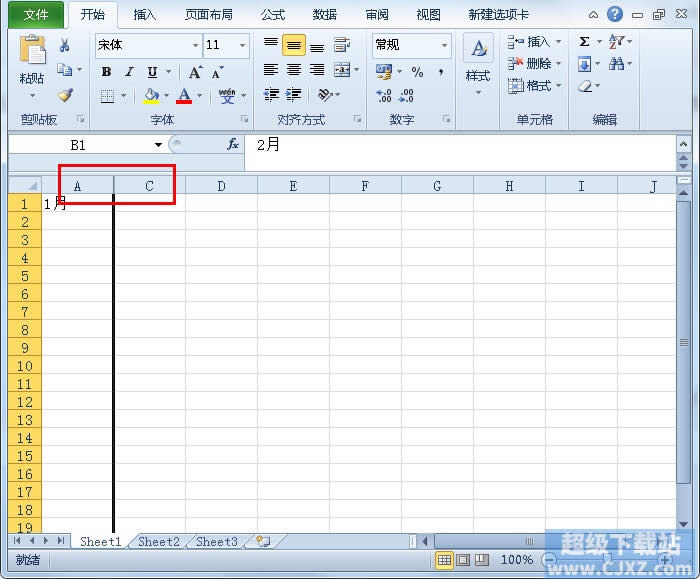This screenshot has height=579, width=700.
Task: Switch to Page Layout view button
Action: coord(463,559)
